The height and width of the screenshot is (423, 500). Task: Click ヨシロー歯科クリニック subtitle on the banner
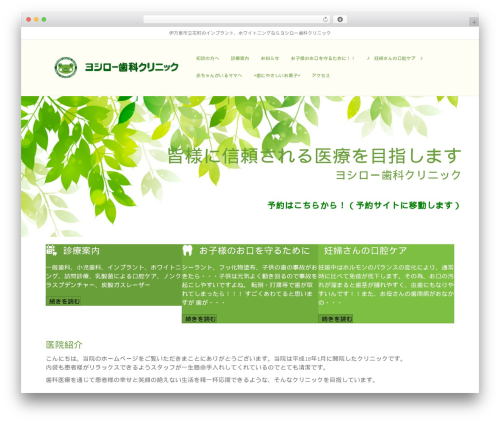(x=398, y=175)
